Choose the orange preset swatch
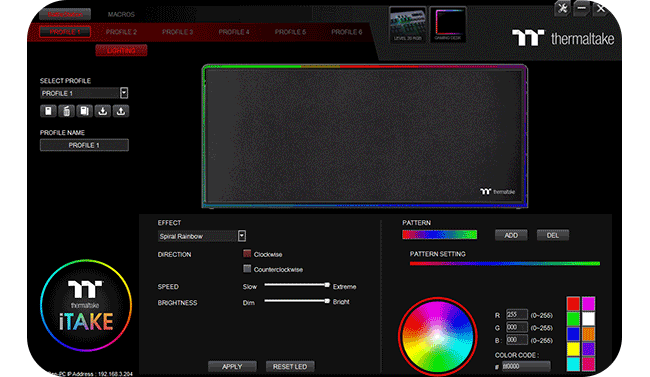 click(x=588, y=334)
